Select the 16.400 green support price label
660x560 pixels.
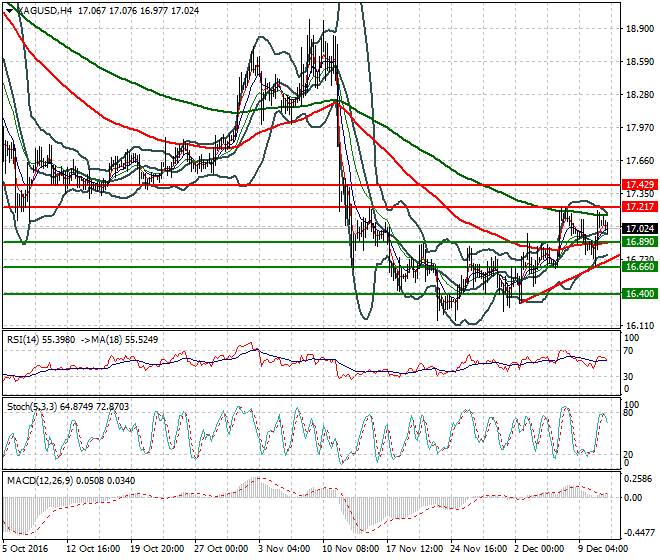pos(639,294)
